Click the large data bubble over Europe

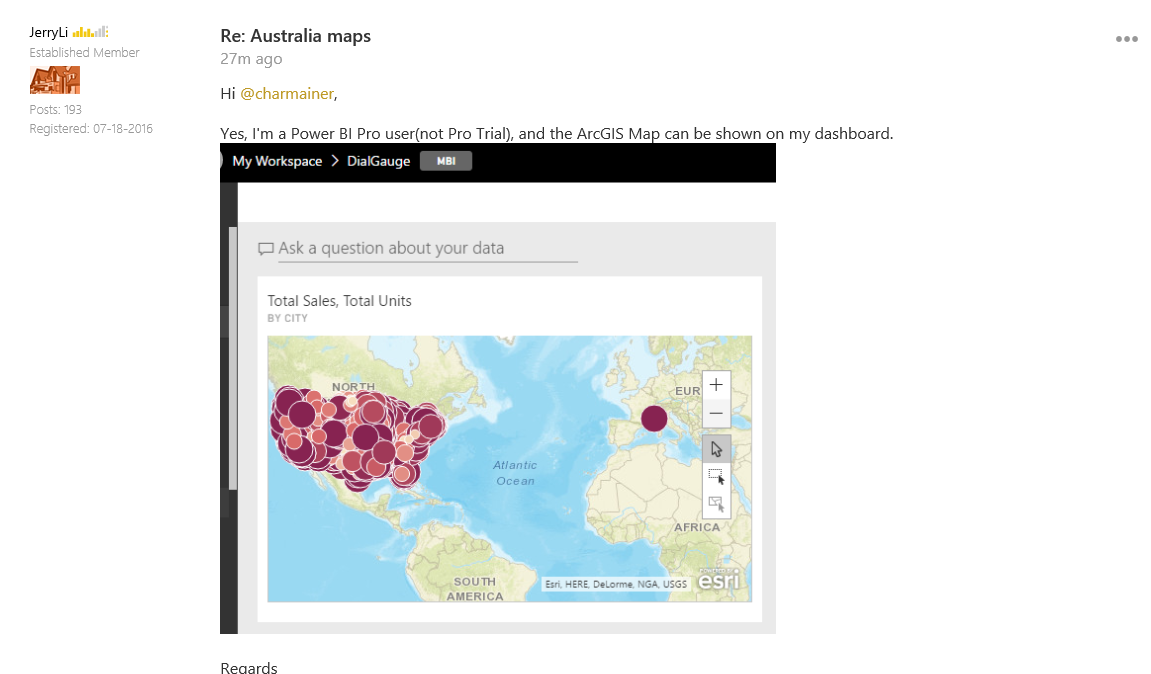coord(654,418)
